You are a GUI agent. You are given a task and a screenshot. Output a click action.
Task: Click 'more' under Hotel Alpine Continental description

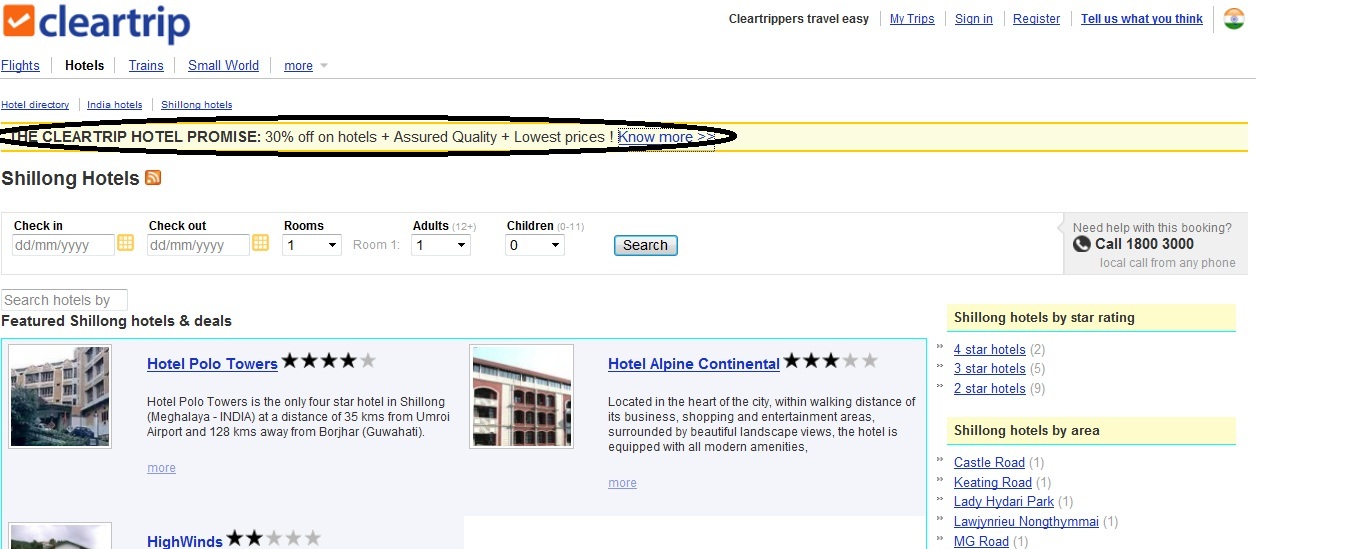pos(622,483)
